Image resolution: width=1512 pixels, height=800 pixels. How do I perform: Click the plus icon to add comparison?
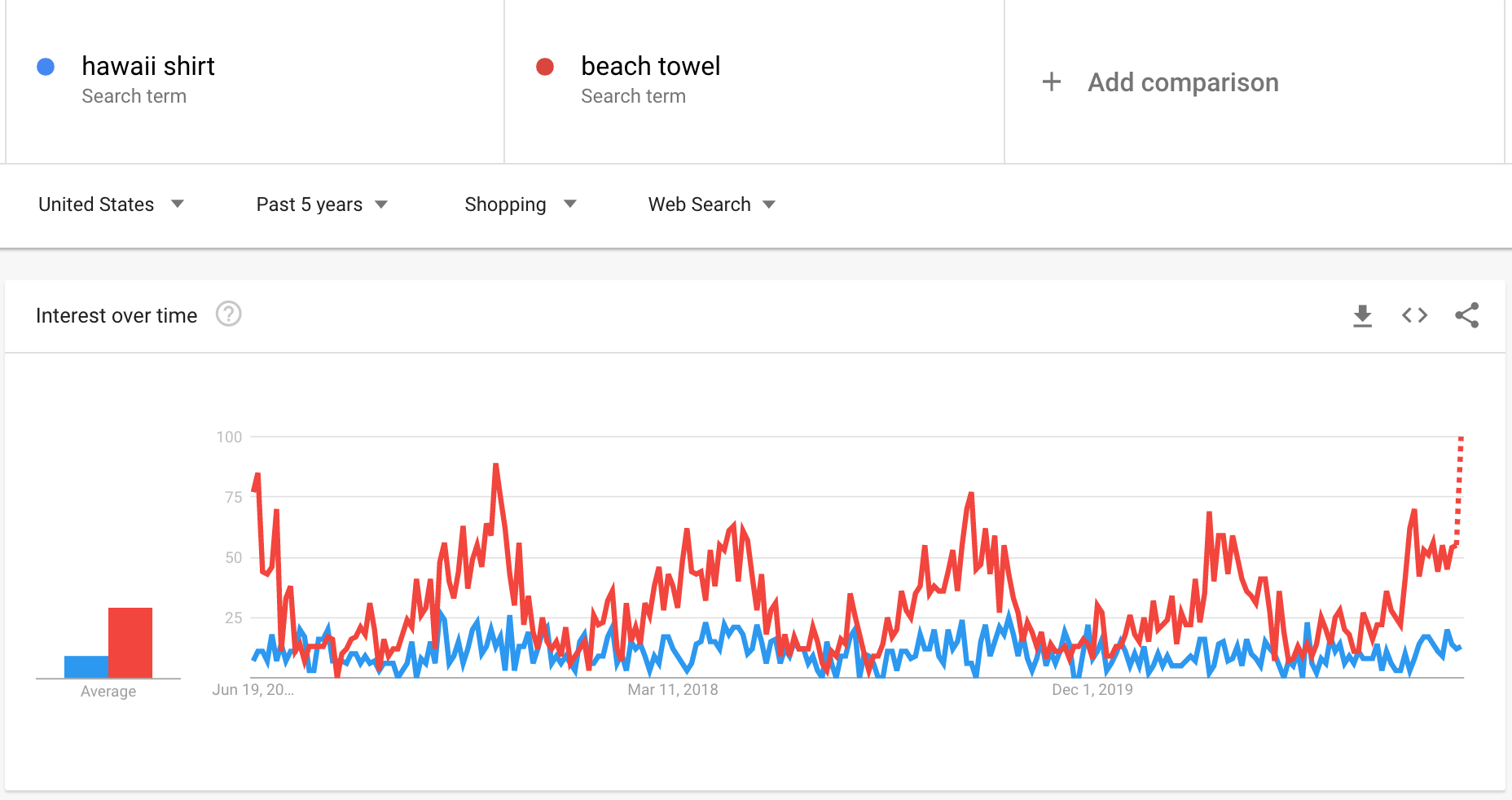tap(1052, 81)
